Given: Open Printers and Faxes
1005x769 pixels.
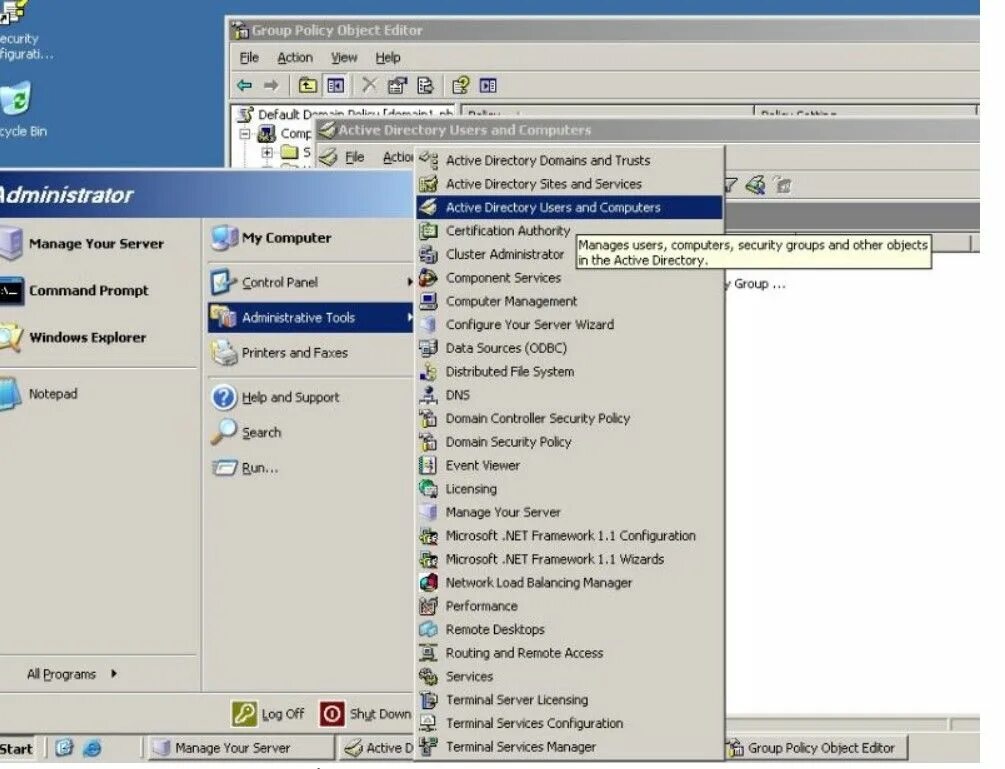Looking at the screenshot, I should [x=310, y=352].
